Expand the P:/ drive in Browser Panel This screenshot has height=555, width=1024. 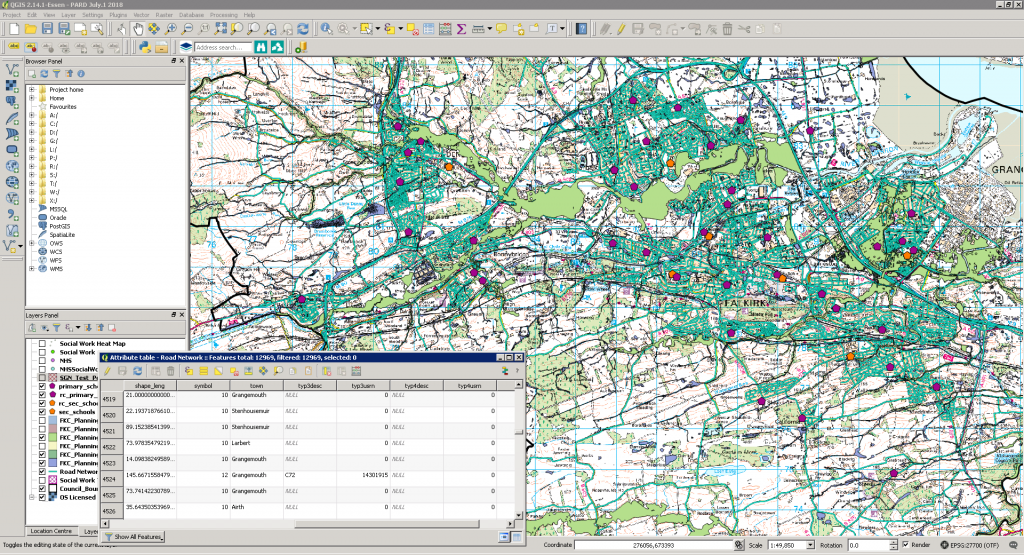31,157
